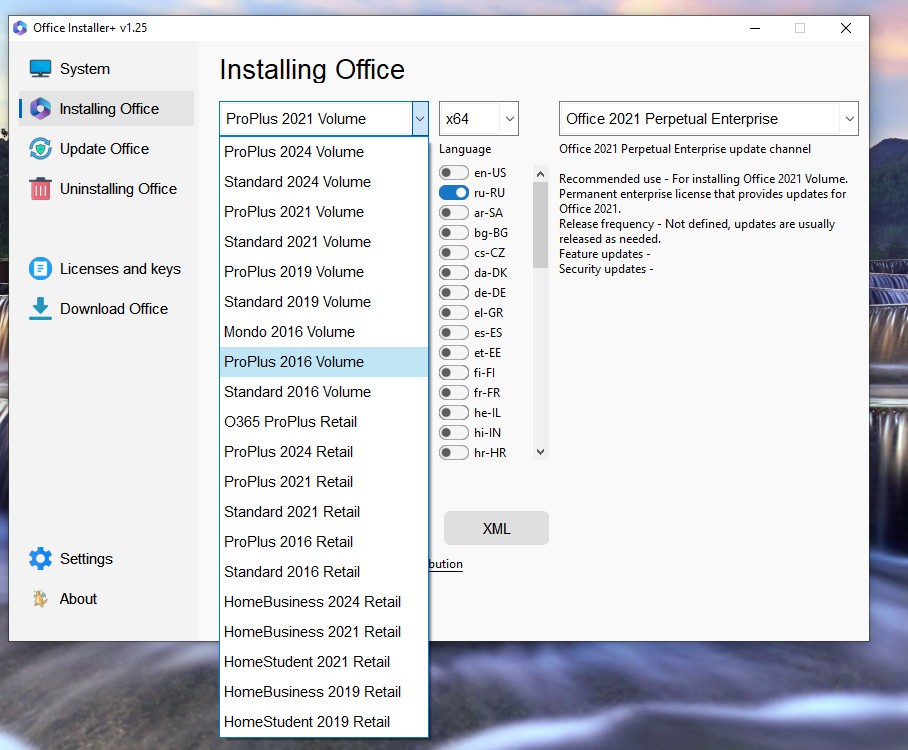
Task: Click the language list scroll down arrow
Action: (540, 452)
